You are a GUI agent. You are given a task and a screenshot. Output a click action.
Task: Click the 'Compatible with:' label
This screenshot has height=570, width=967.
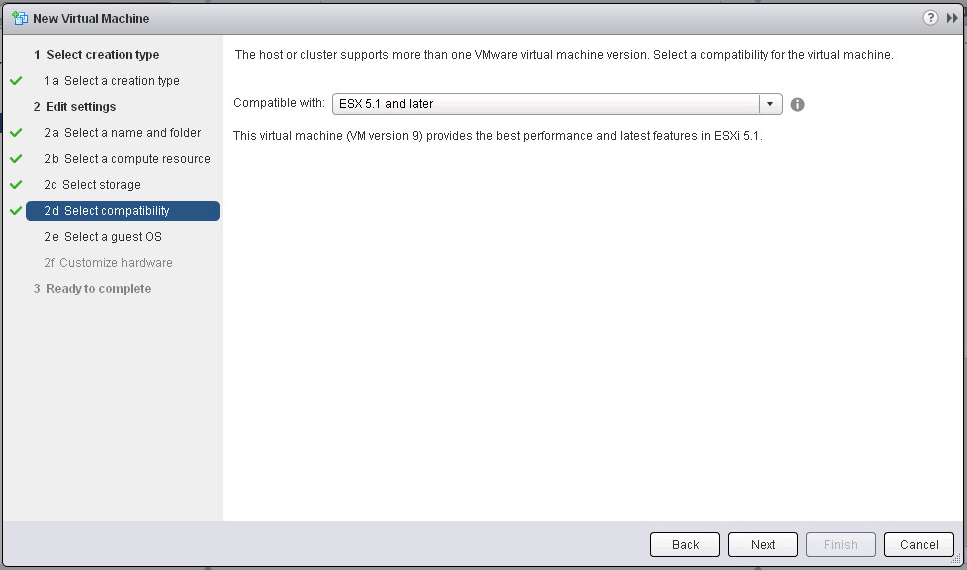279,103
